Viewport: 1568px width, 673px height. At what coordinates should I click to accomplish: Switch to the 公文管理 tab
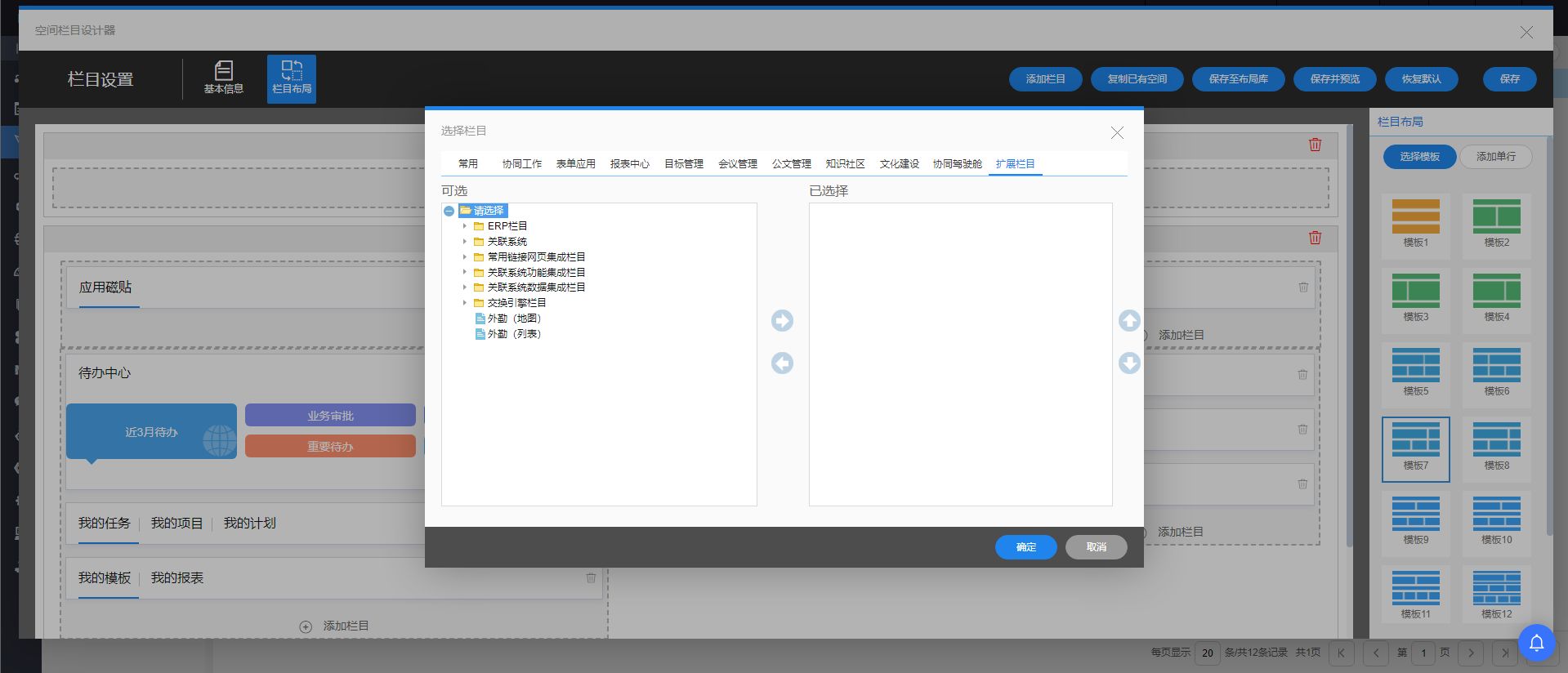pyautogui.click(x=791, y=163)
